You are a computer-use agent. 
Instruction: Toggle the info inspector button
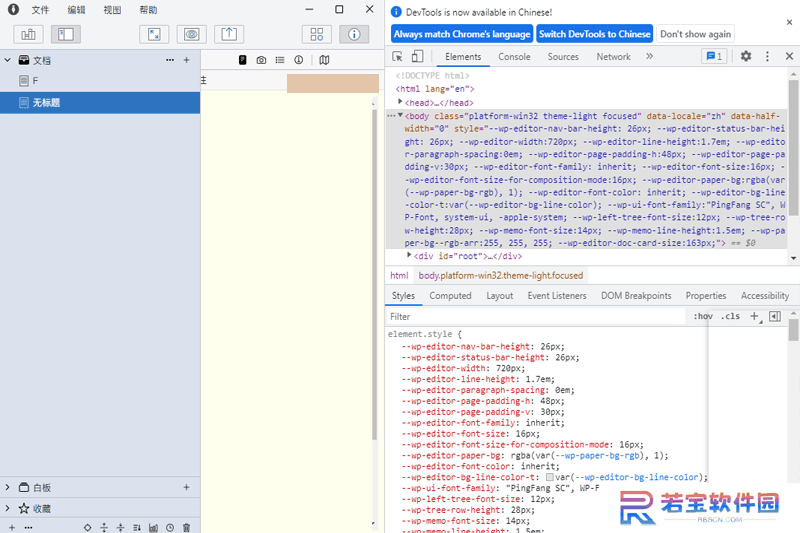click(354, 34)
